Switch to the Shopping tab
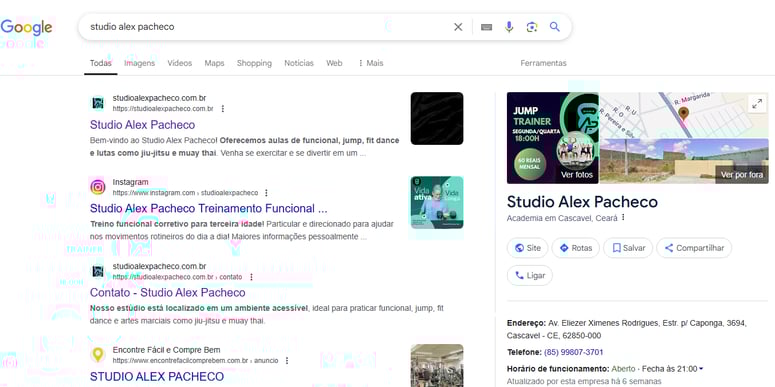 point(254,63)
